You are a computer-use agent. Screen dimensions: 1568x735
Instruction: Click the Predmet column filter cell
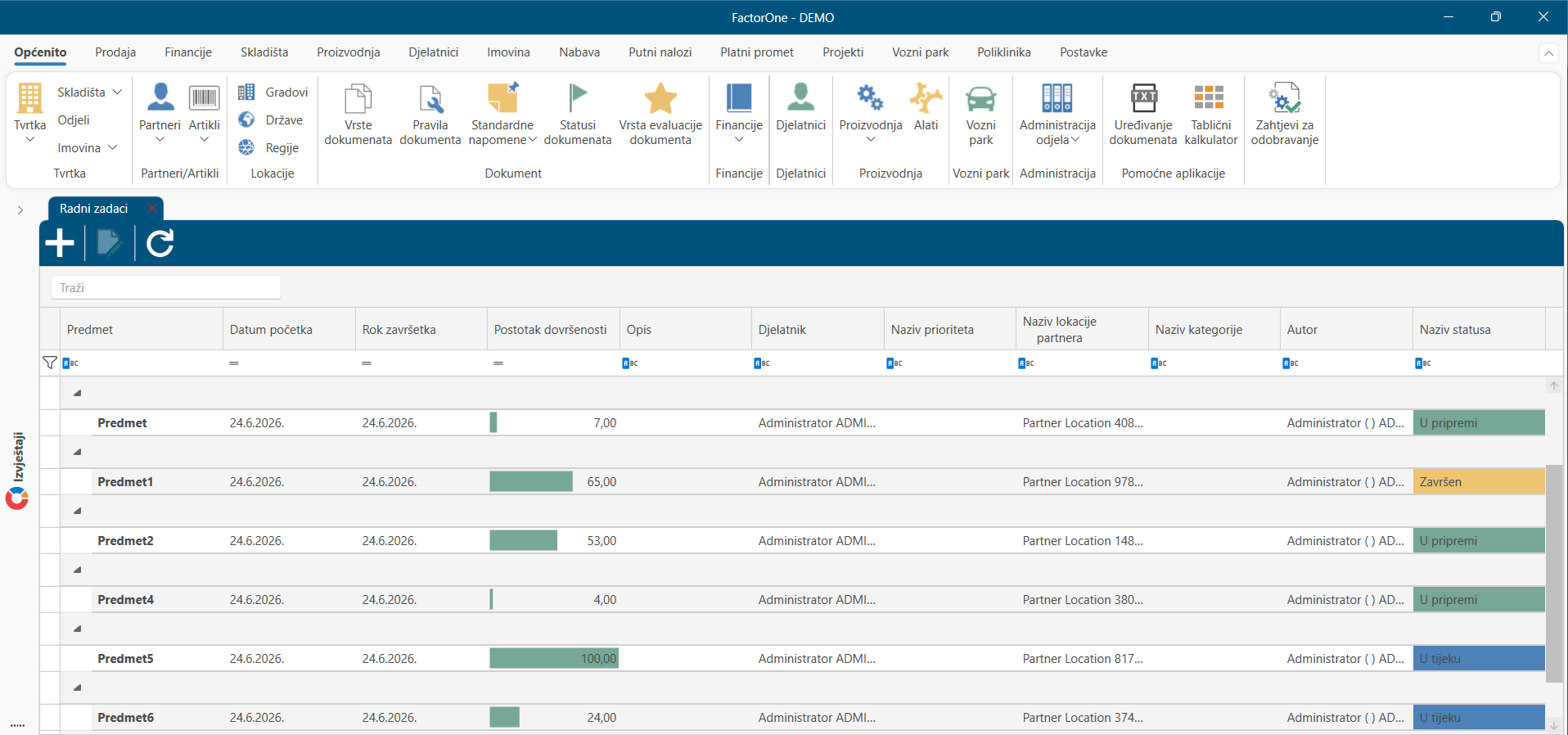(141, 363)
